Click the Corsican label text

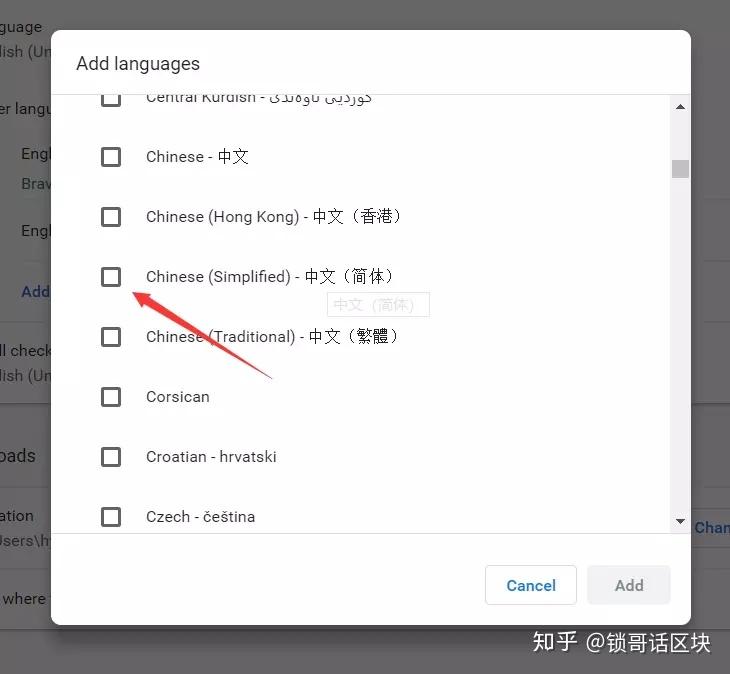[178, 397]
